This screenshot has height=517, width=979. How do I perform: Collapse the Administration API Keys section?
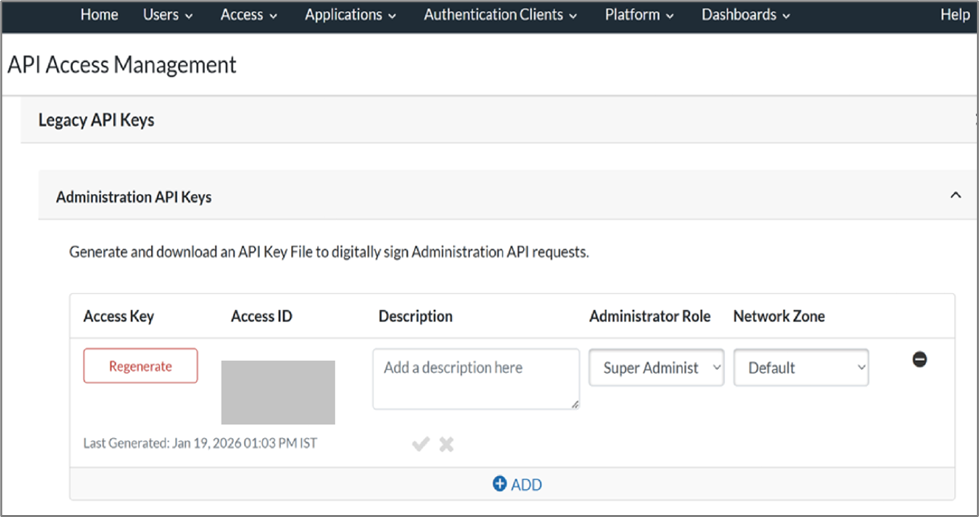(x=955, y=196)
